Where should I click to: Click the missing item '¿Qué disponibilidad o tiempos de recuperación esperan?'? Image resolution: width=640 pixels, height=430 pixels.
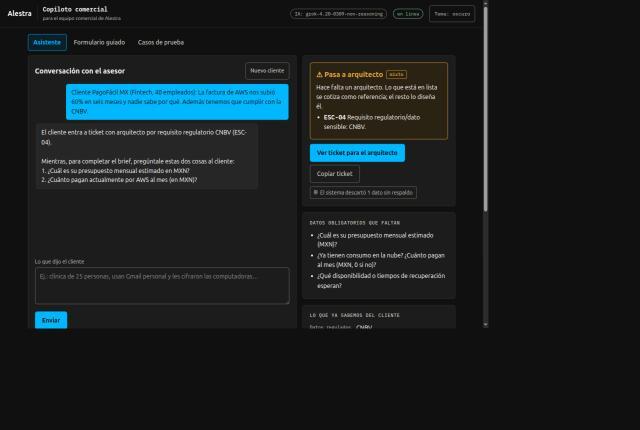click(381, 281)
